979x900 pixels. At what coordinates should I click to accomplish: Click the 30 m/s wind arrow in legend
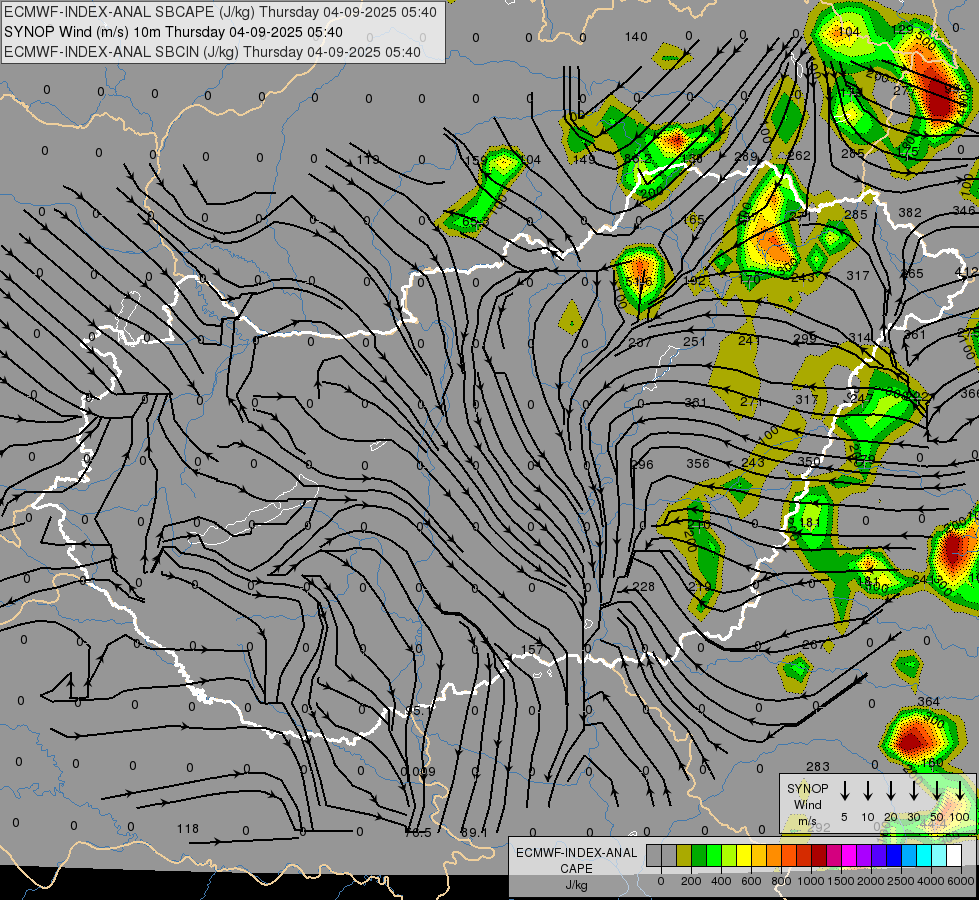pos(914,790)
